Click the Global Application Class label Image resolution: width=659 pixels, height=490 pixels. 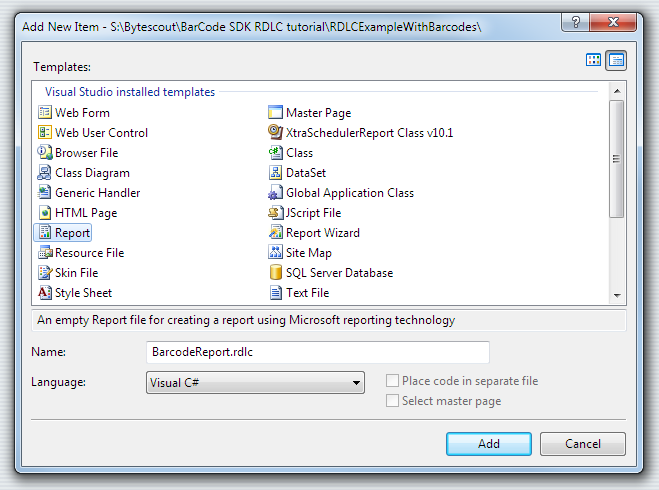[350, 193]
